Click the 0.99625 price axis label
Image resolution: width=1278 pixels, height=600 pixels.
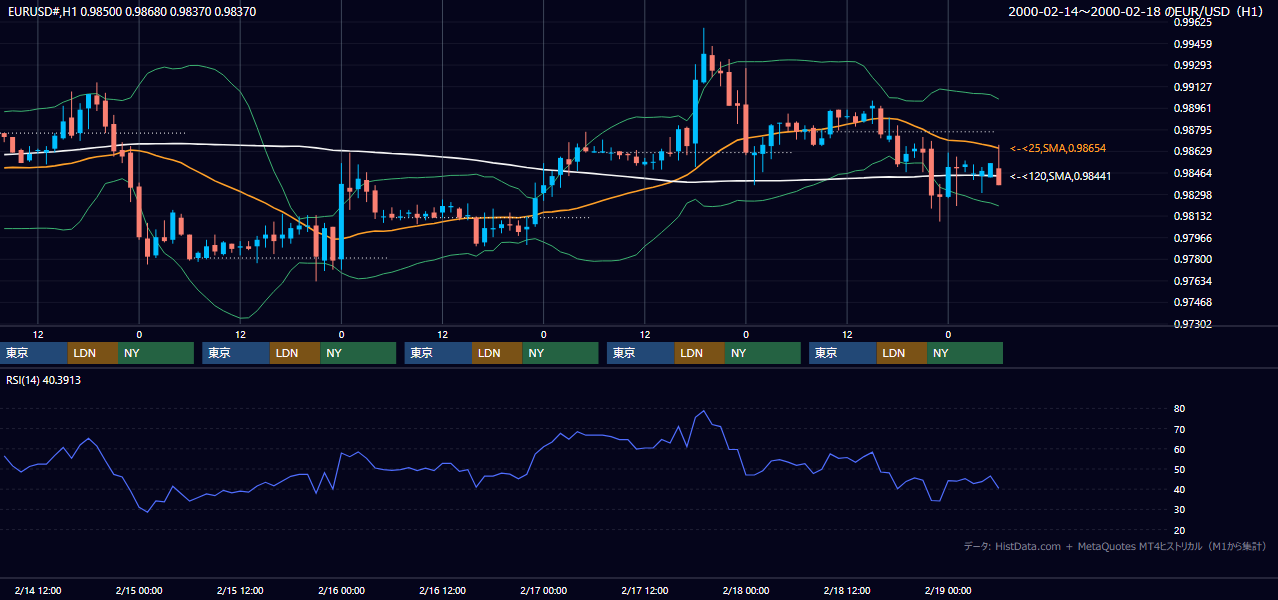click(x=1192, y=22)
